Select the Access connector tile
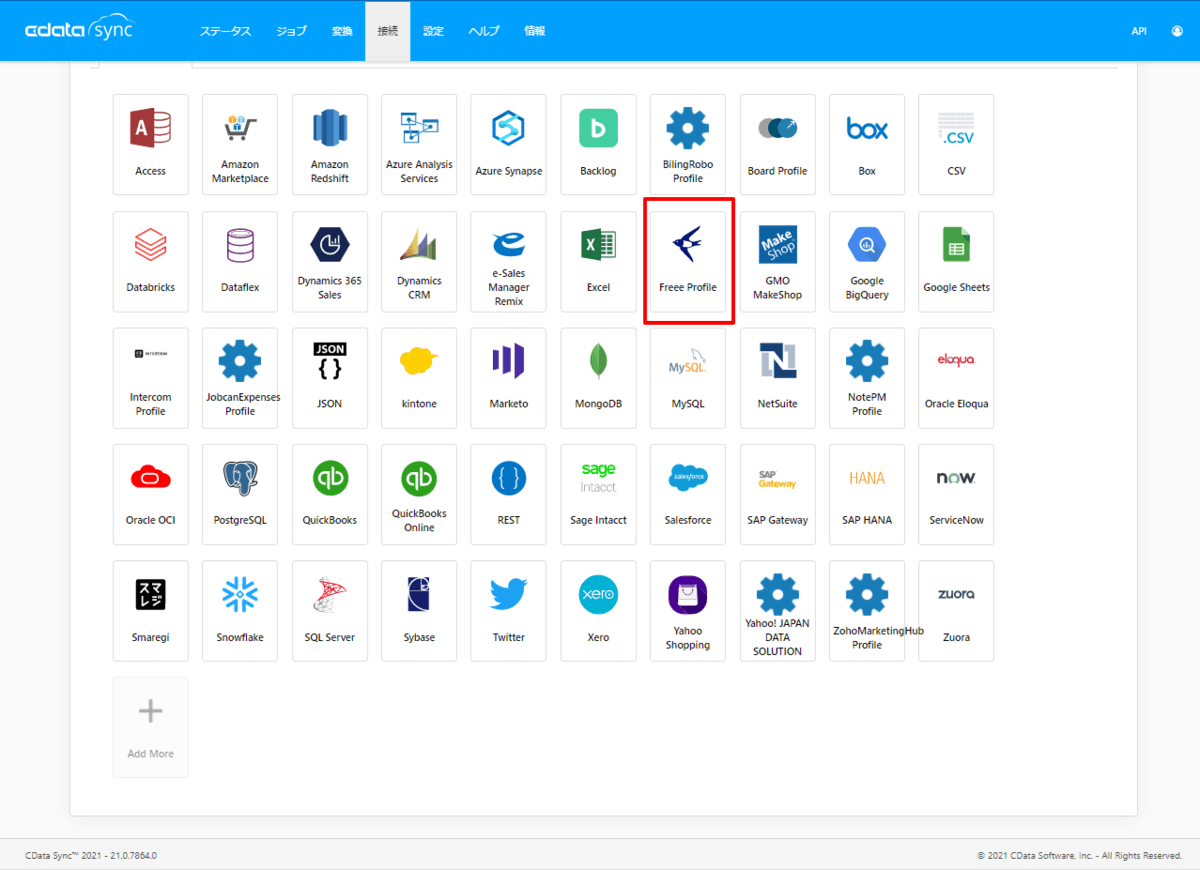 (x=150, y=145)
